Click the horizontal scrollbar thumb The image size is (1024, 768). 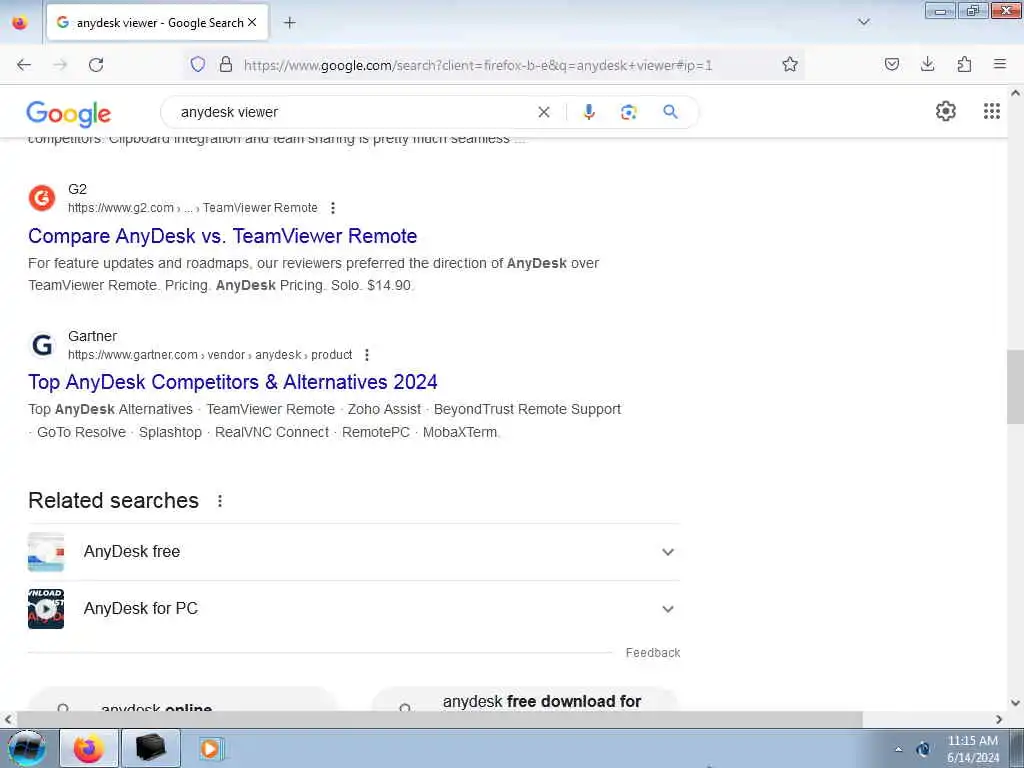[440, 719]
